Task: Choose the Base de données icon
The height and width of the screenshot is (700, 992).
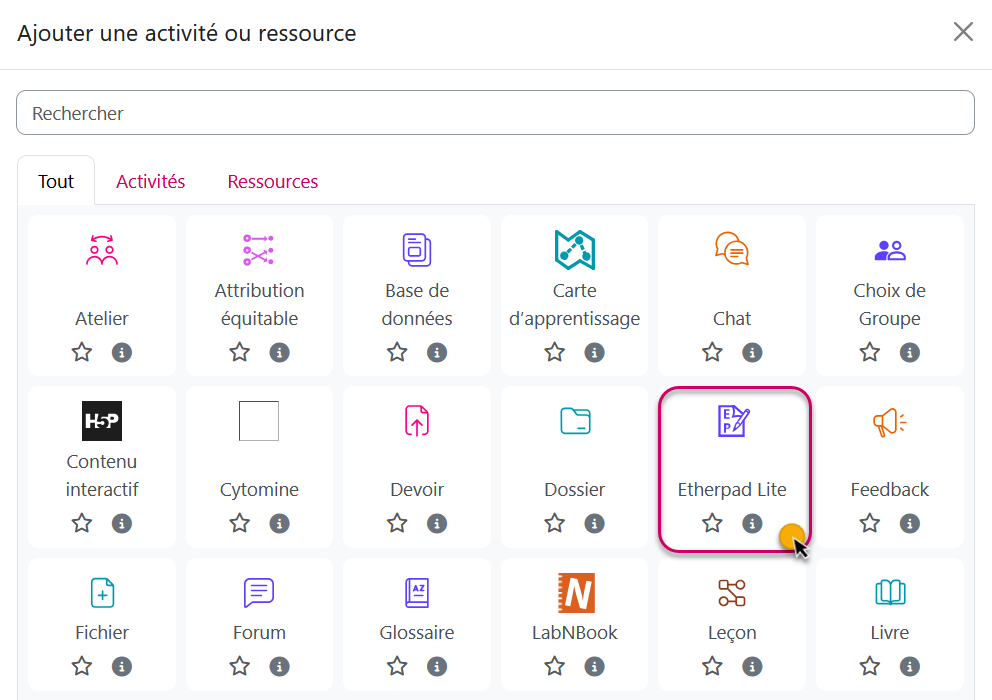Action: [x=417, y=250]
